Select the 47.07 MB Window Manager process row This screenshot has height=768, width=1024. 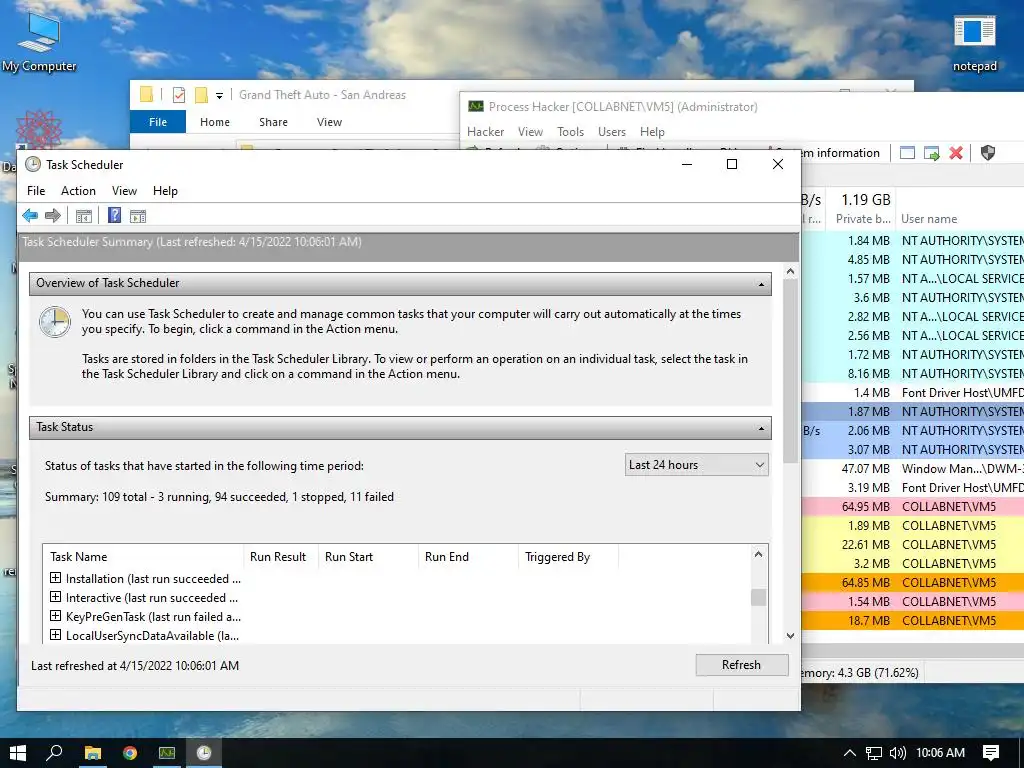click(x=912, y=469)
